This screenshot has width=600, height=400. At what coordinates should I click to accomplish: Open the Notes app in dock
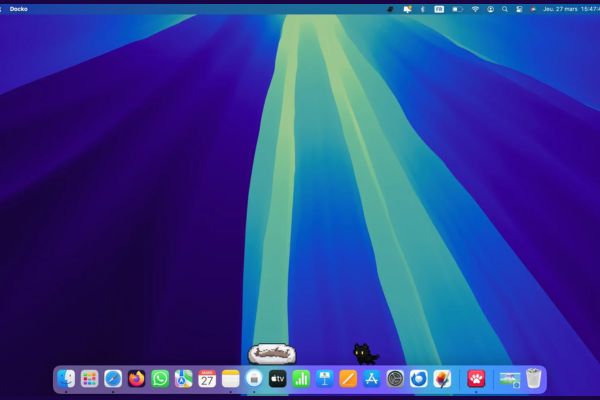pos(231,379)
